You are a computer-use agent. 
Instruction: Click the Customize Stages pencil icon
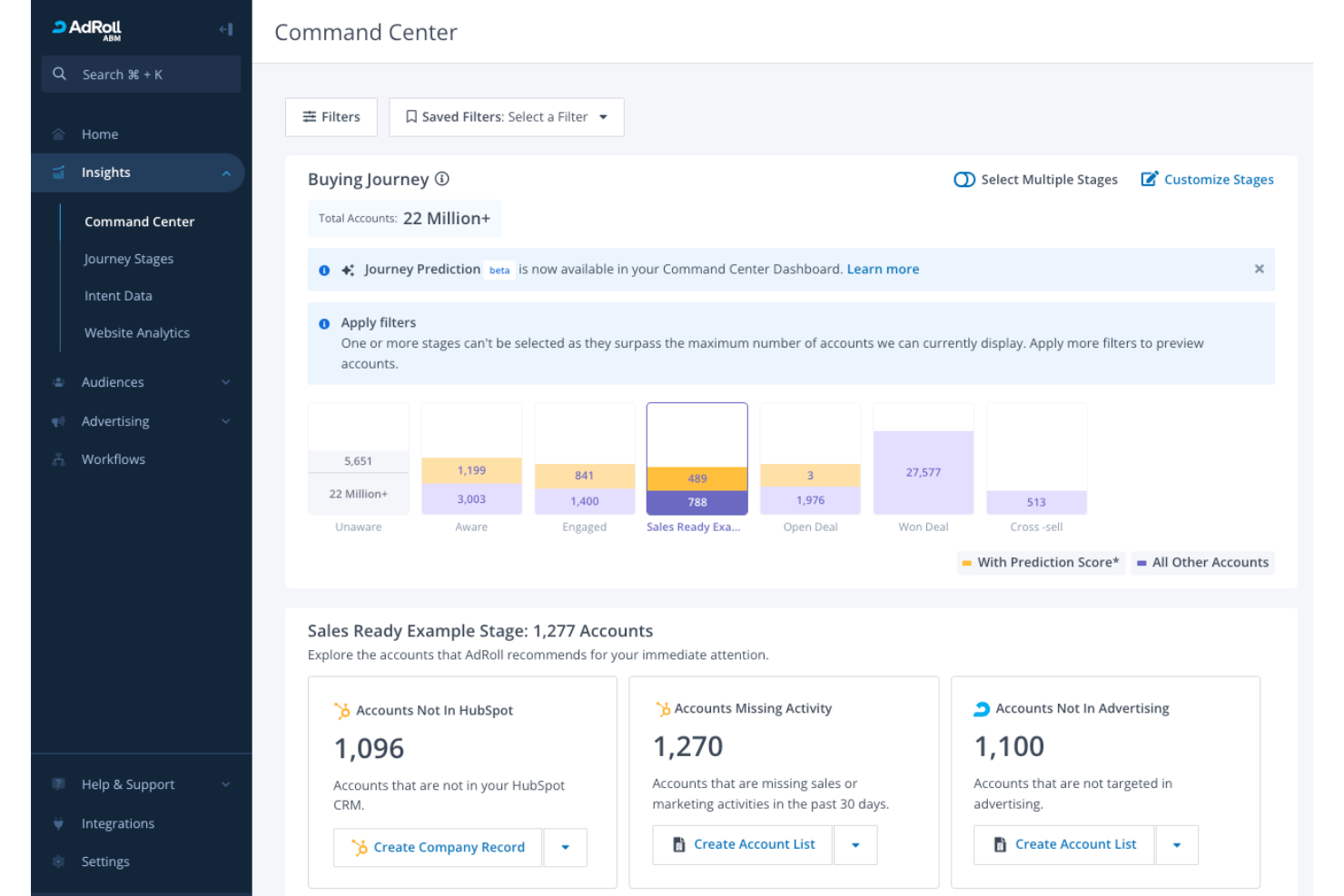point(1150,179)
